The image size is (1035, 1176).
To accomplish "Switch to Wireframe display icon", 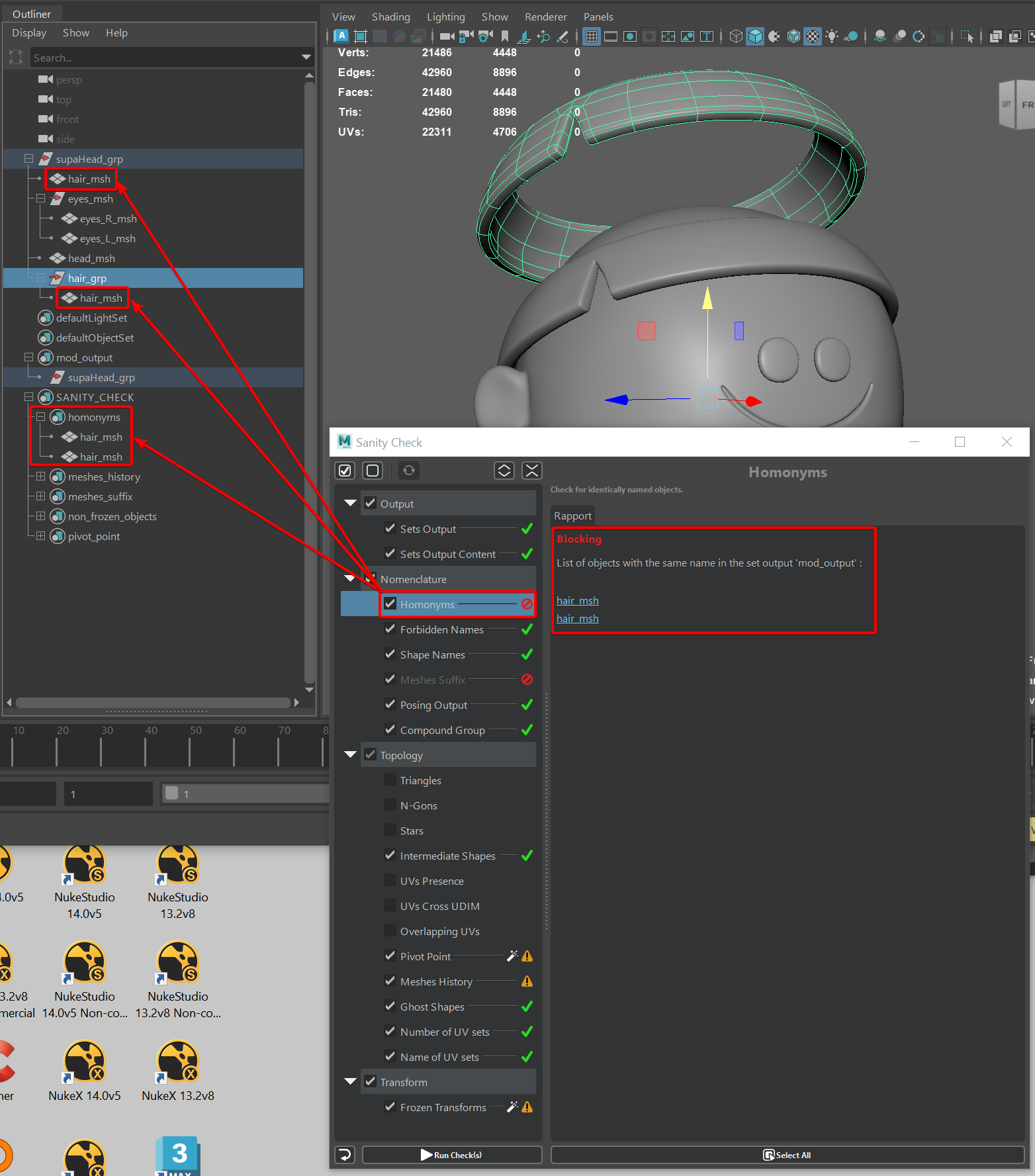I will point(736,36).
